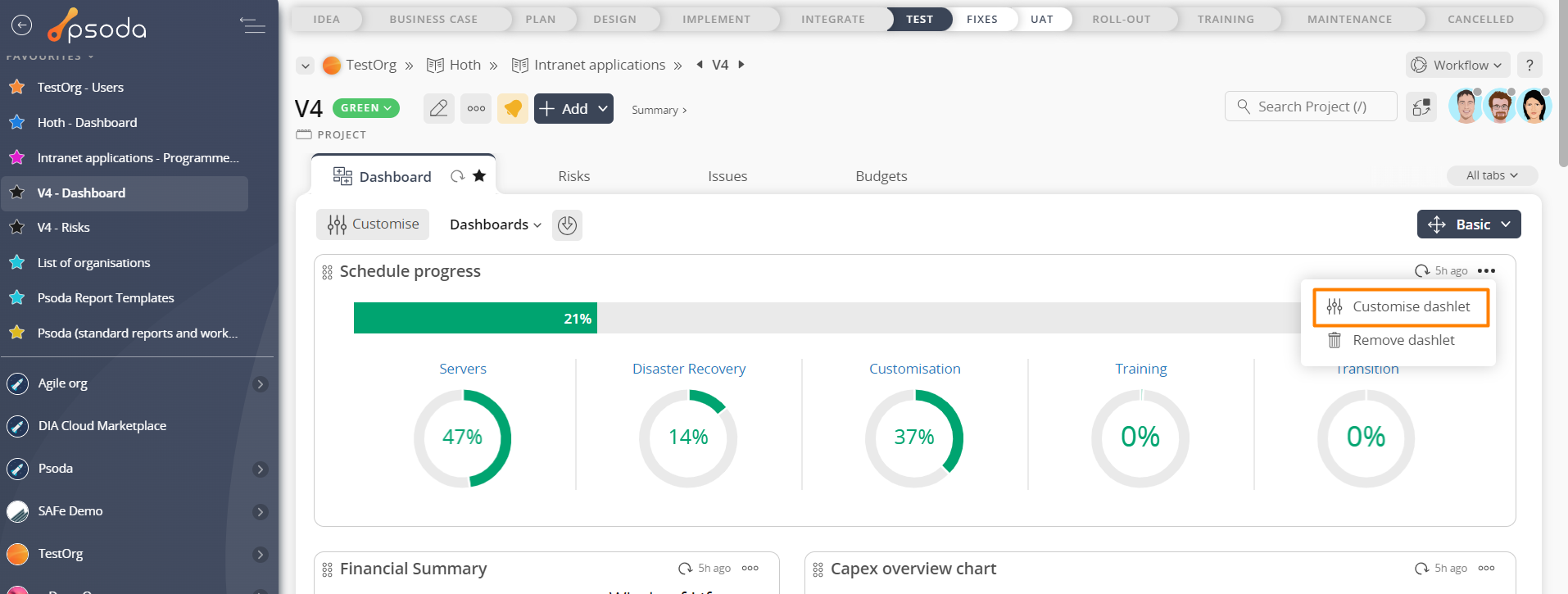
Task: Open Schedule progress dashlet options menu
Action: point(1486,270)
